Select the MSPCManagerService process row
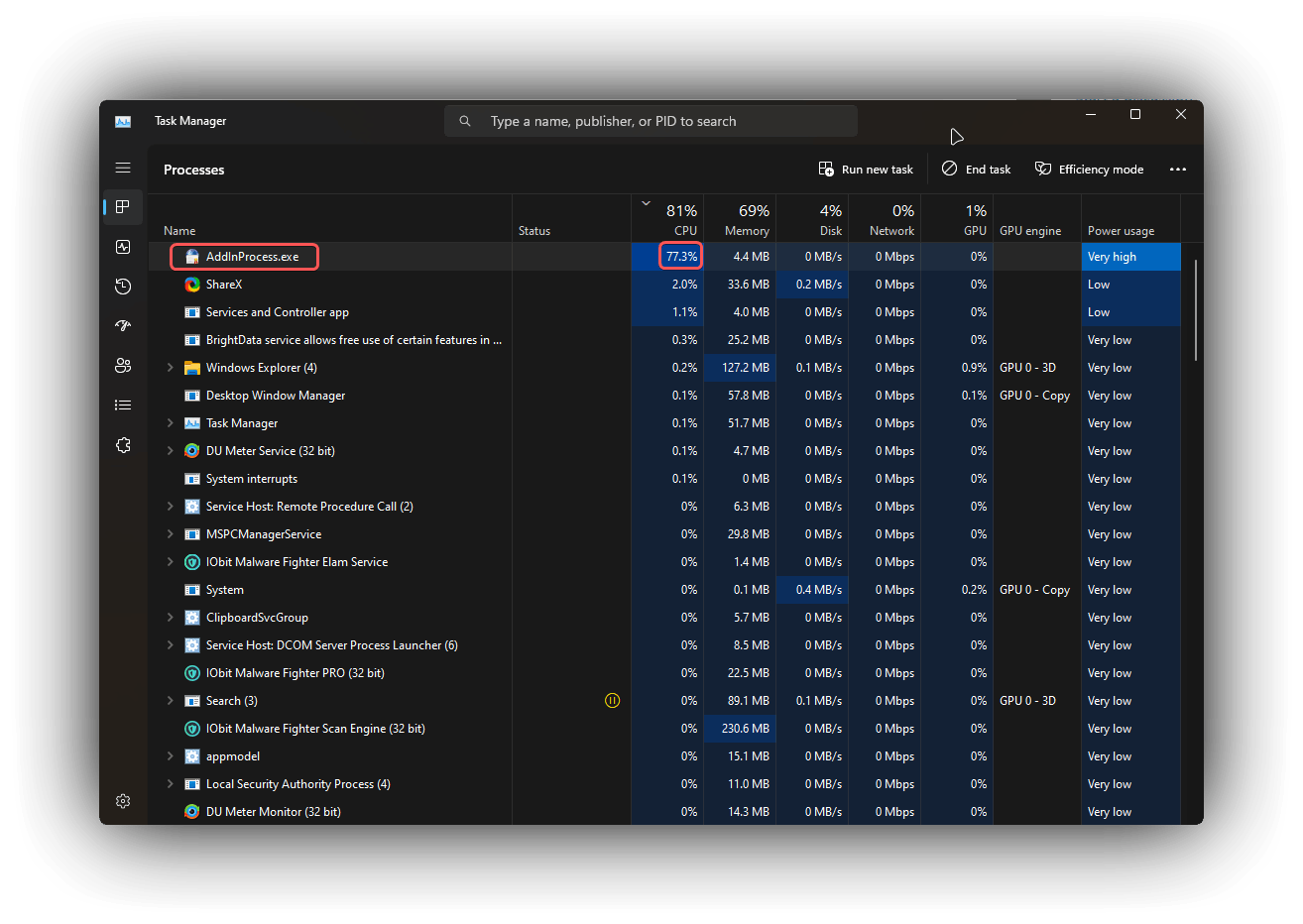 [x=664, y=534]
